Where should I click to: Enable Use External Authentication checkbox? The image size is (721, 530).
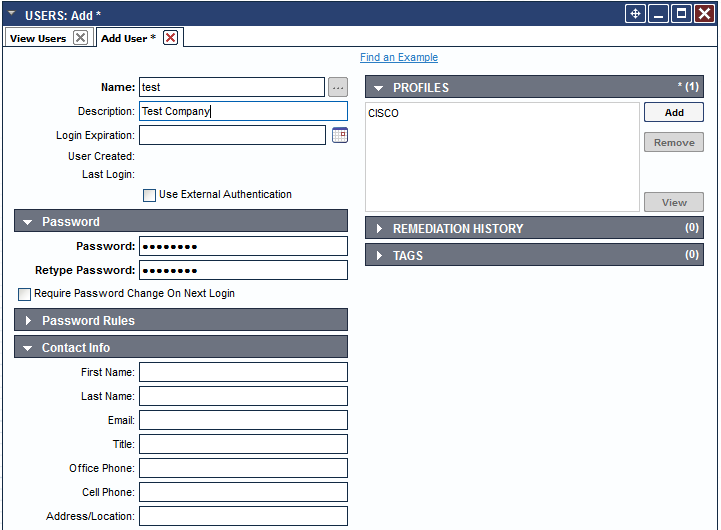click(x=150, y=195)
